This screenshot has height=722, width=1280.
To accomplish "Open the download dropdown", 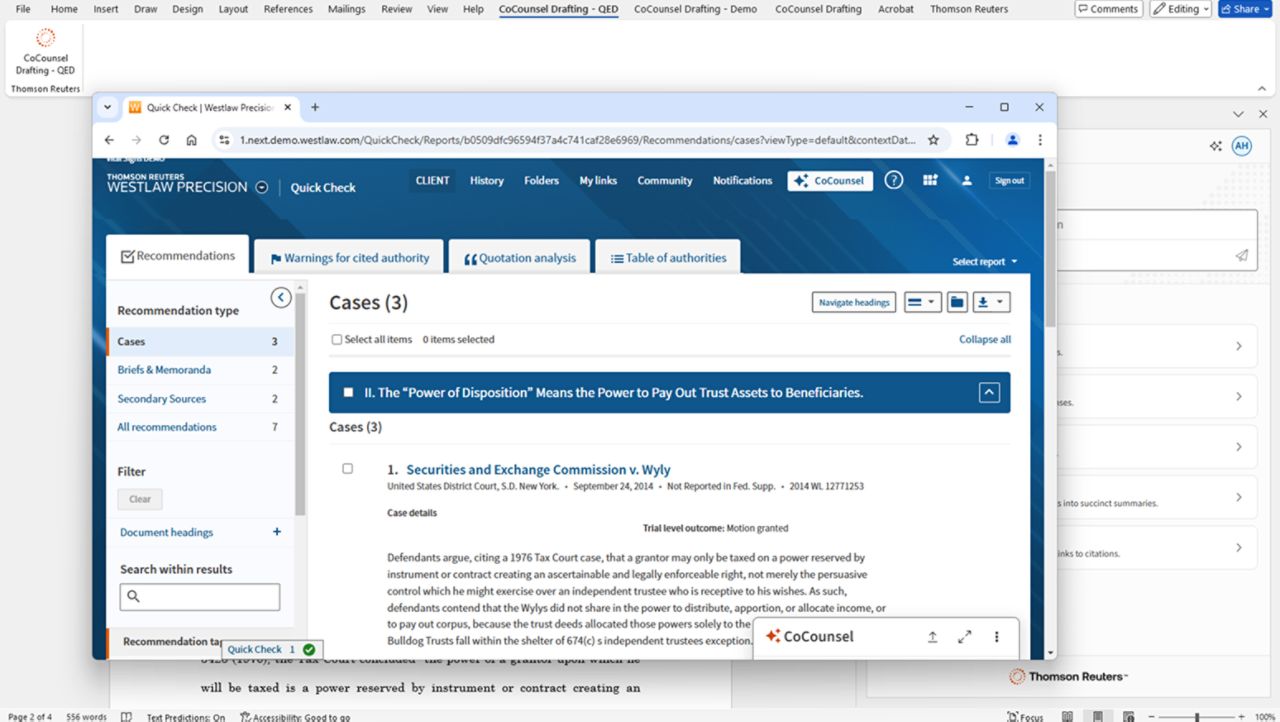I will tap(991, 302).
